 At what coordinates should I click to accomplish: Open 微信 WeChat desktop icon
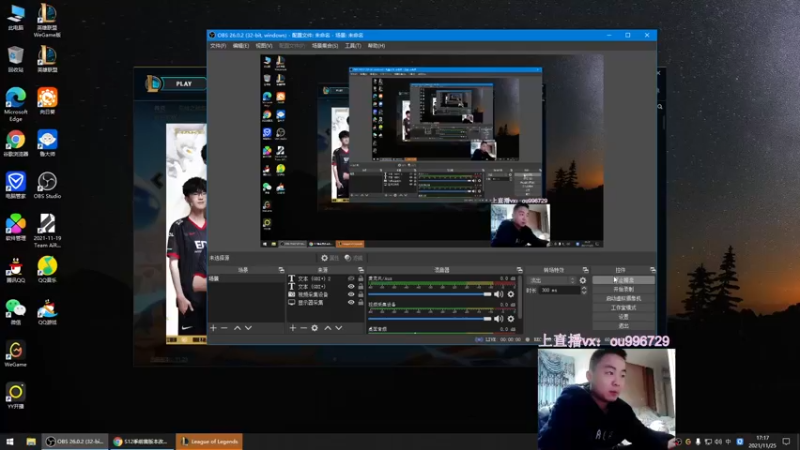[16, 312]
